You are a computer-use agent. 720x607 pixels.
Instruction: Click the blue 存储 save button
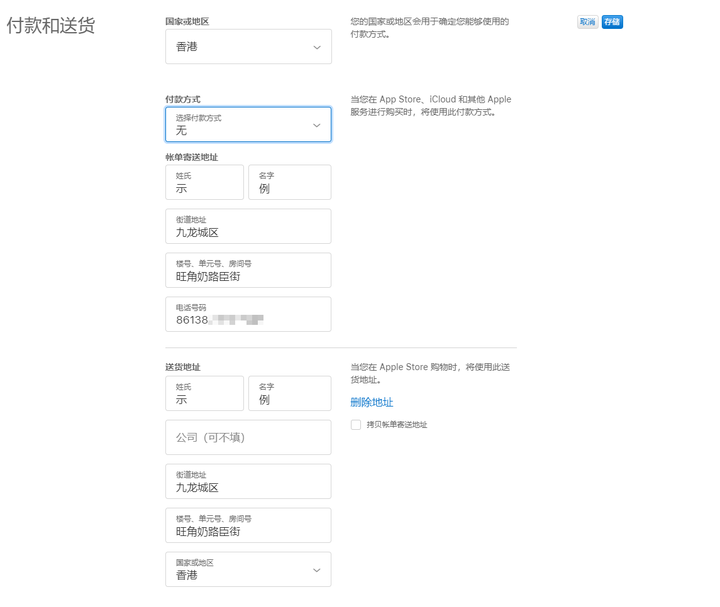[612, 22]
